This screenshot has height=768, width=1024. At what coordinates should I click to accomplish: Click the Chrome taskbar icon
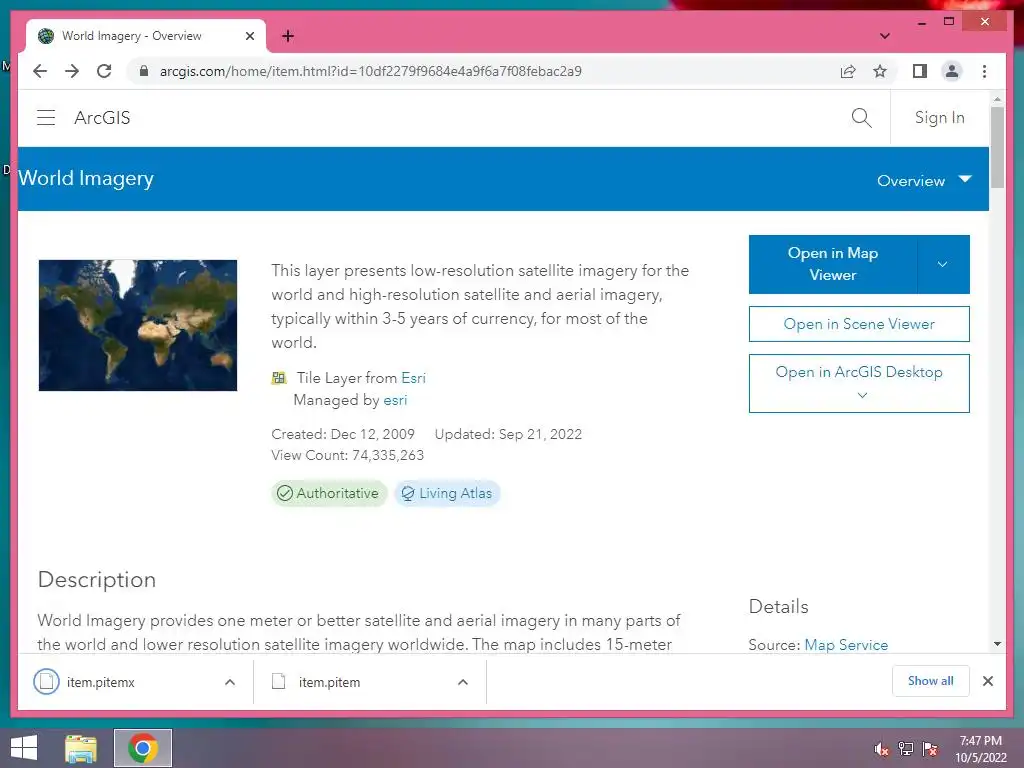(x=143, y=748)
